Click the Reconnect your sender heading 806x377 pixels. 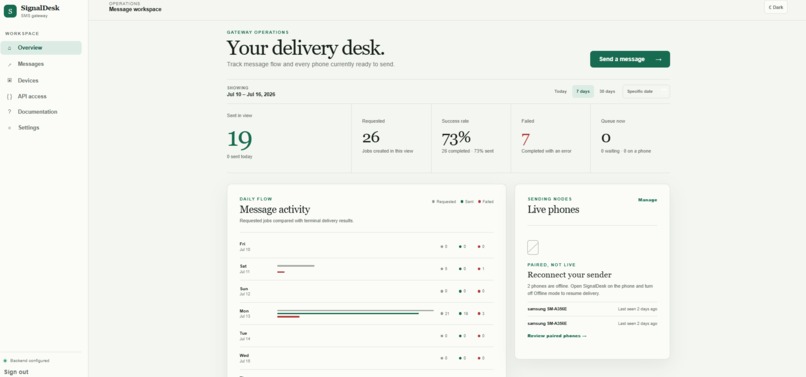(x=570, y=275)
